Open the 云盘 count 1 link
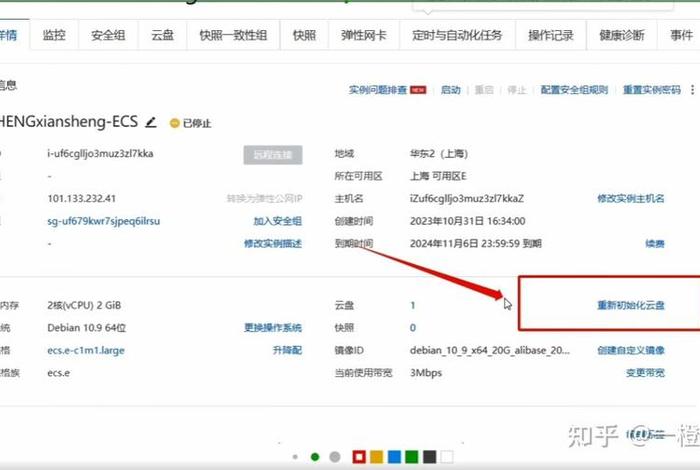The image size is (700, 470). (412, 305)
